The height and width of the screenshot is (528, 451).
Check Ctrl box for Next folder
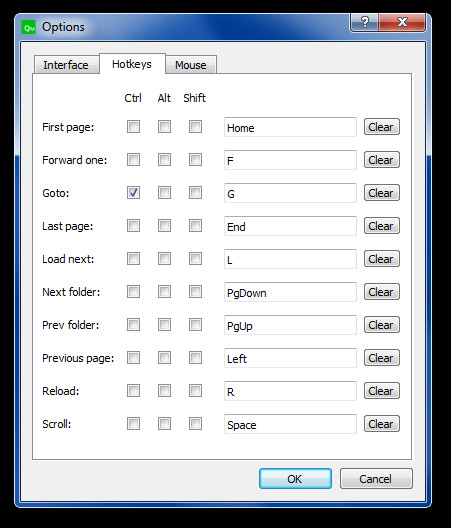click(133, 292)
